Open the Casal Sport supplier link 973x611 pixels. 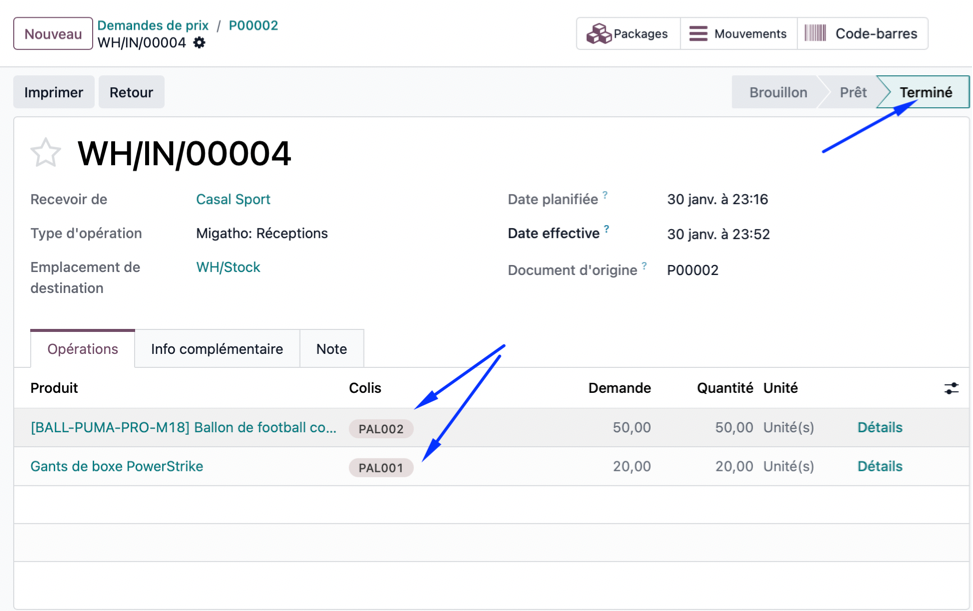(233, 199)
